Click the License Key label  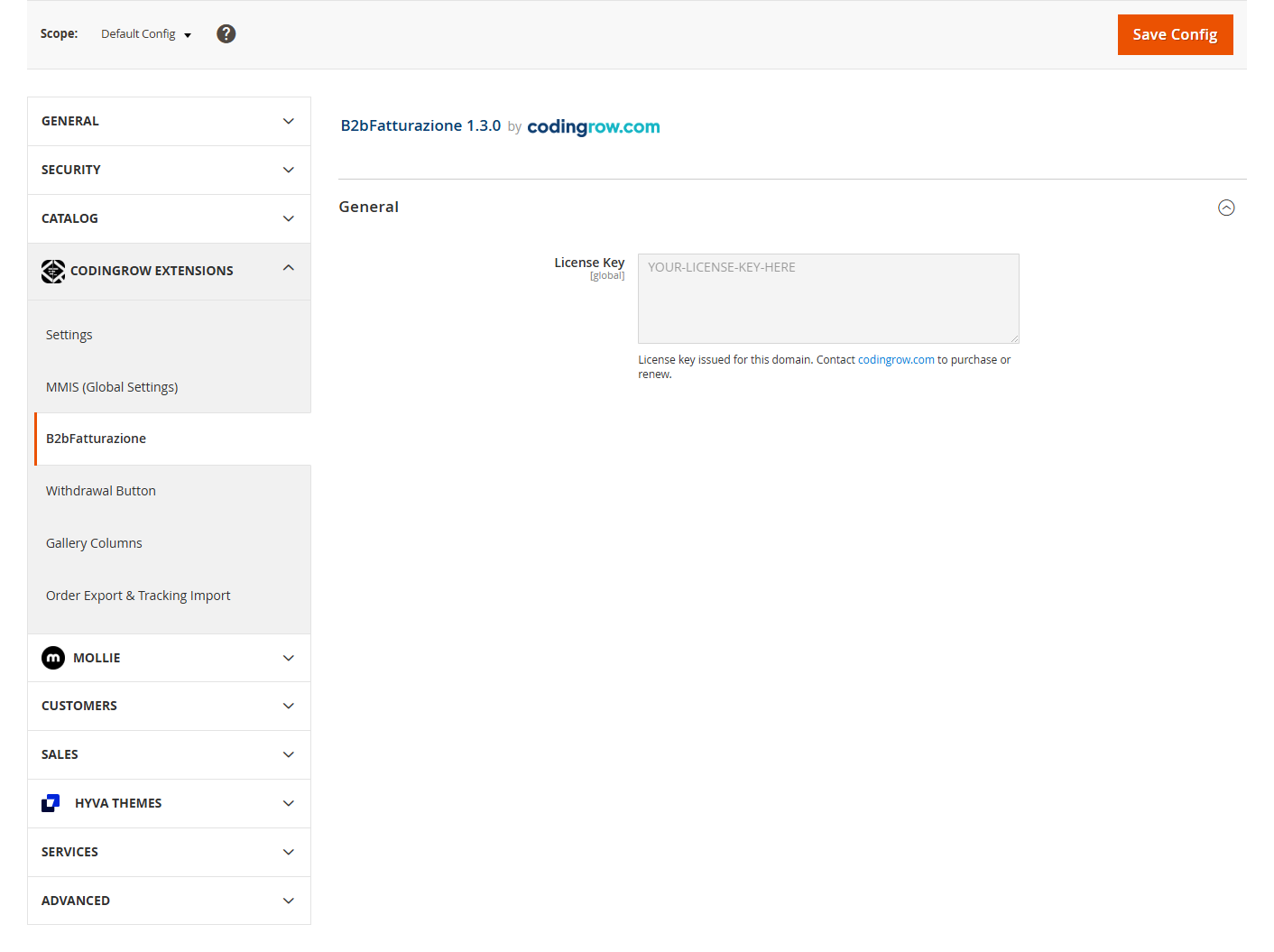pos(589,263)
